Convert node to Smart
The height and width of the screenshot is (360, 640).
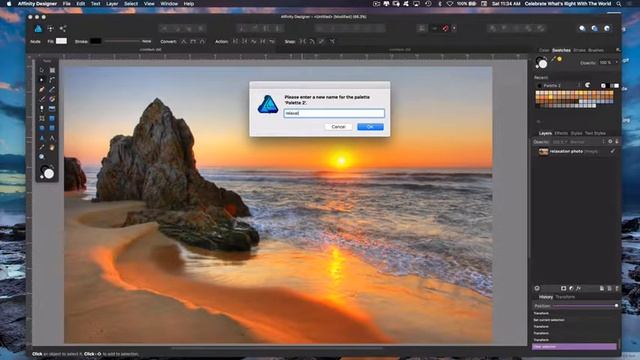click(x=202, y=42)
